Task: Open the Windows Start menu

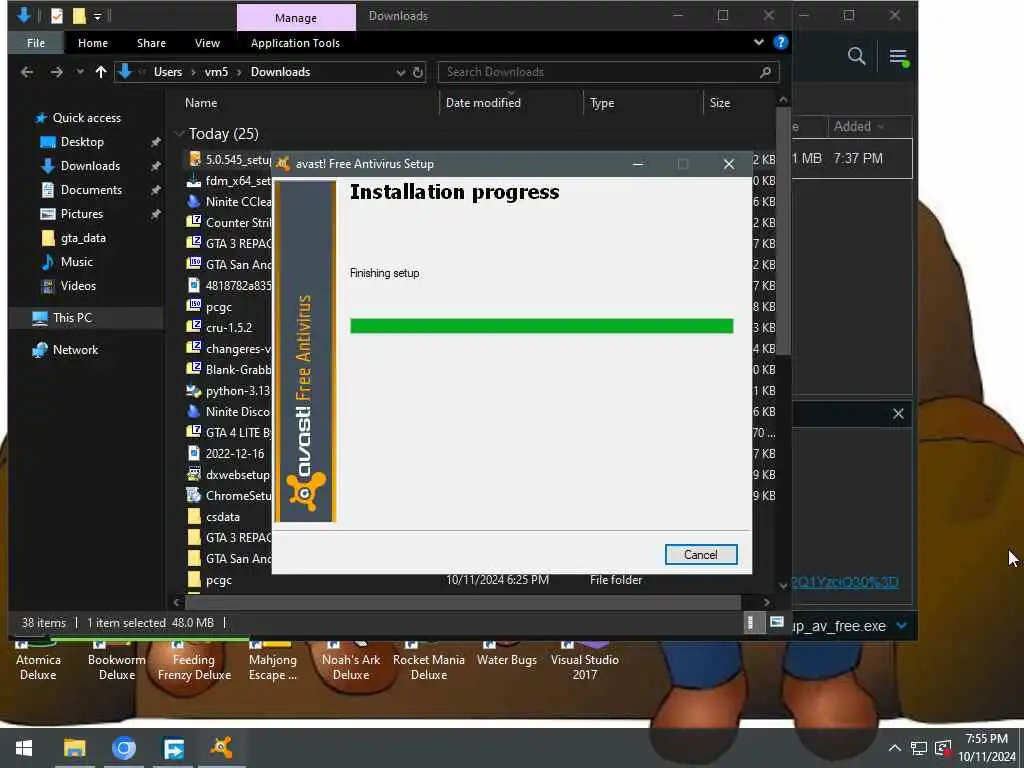Action: click(24, 748)
